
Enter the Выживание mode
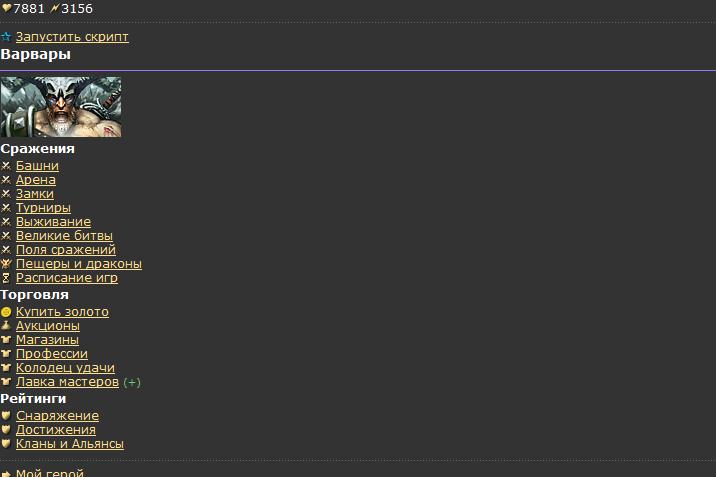[x=53, y=222]
